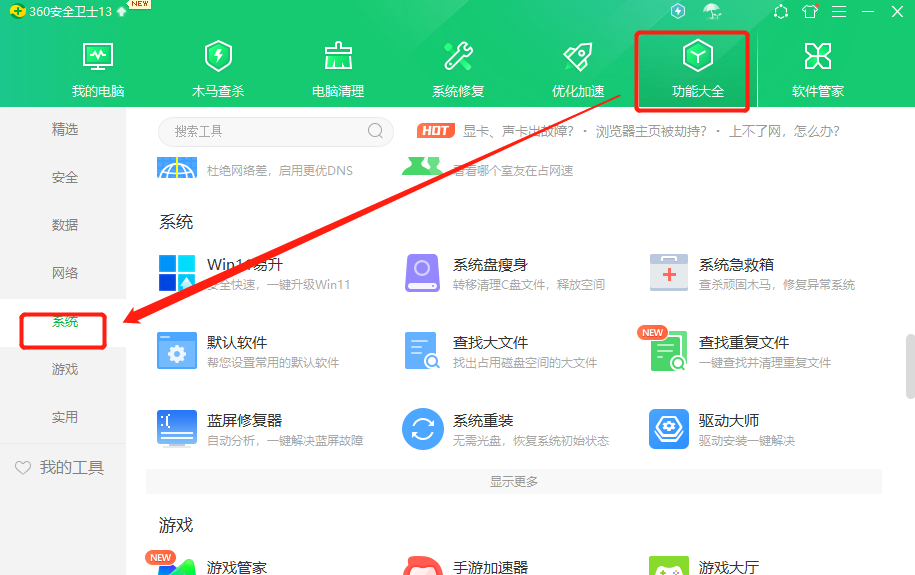This screenshot has width=915, height=575.
Task: Open 系统急救箱 first-aid icon
Action: point(669,273)
